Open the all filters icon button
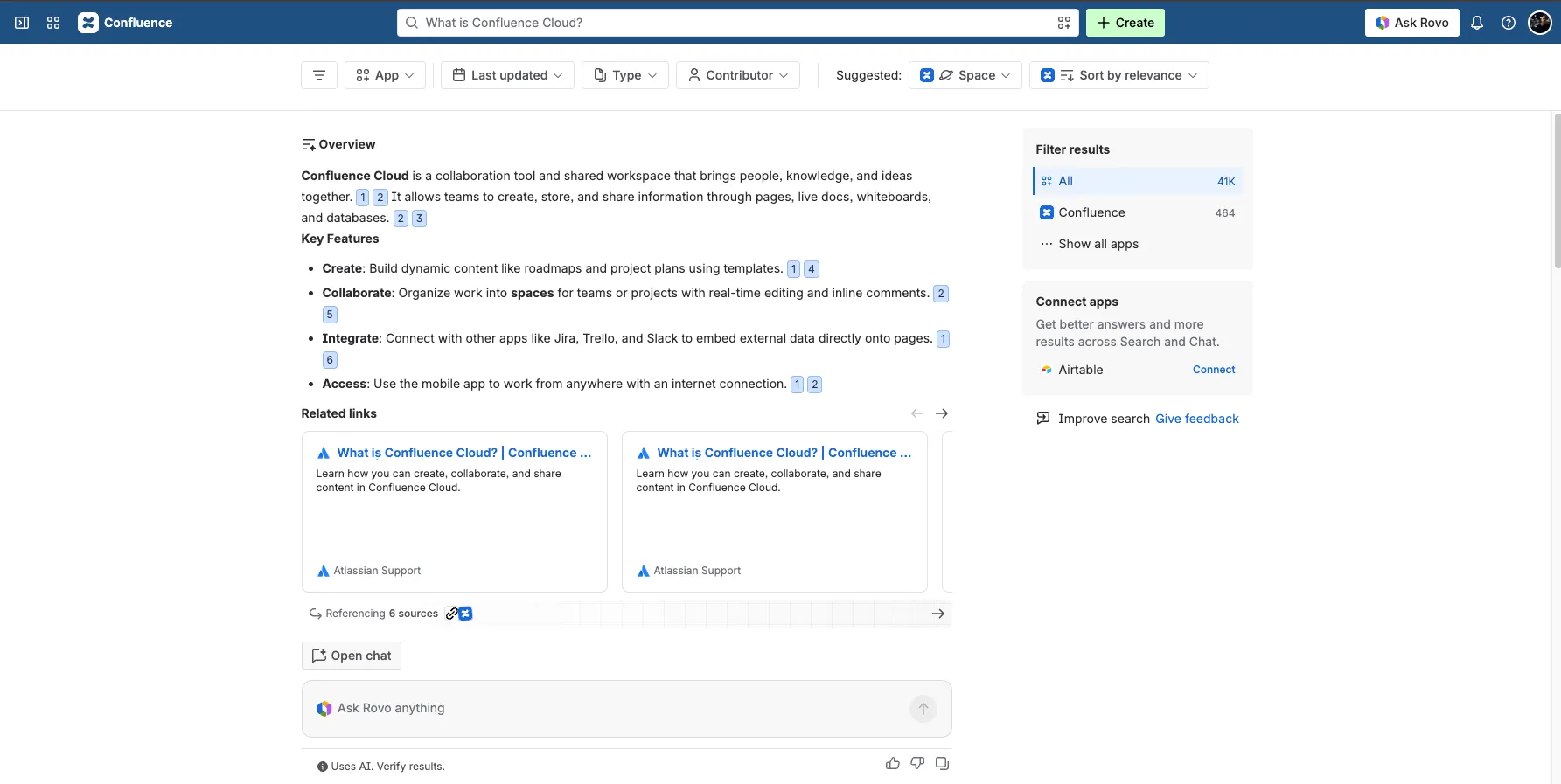The height and width of the screenshot is (784, 1561). pos(319,75)
